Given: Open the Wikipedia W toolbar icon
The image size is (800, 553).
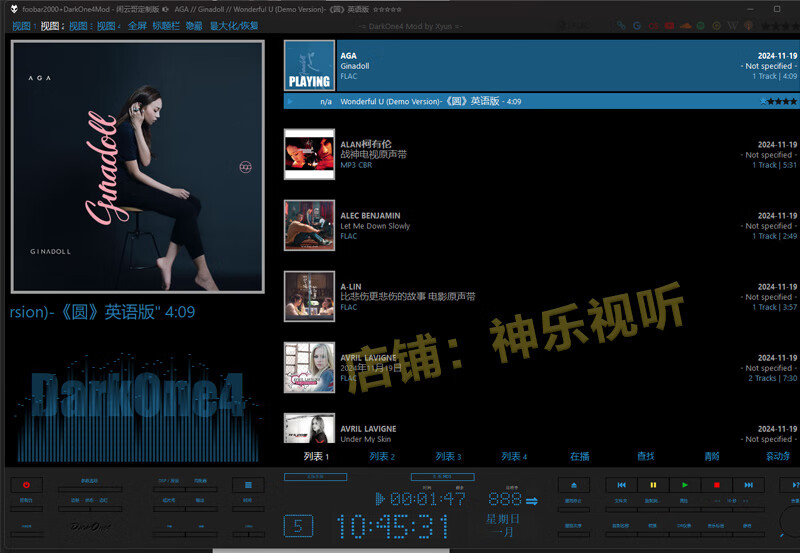Looking at the screenshot, I should click(x=732, y=25).
